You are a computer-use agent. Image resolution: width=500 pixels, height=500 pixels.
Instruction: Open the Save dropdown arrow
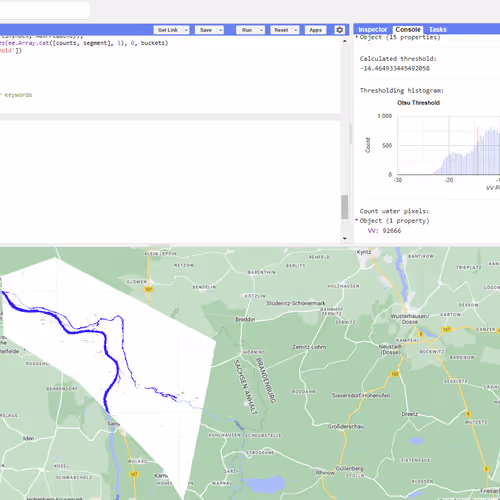tap(220, 30)
